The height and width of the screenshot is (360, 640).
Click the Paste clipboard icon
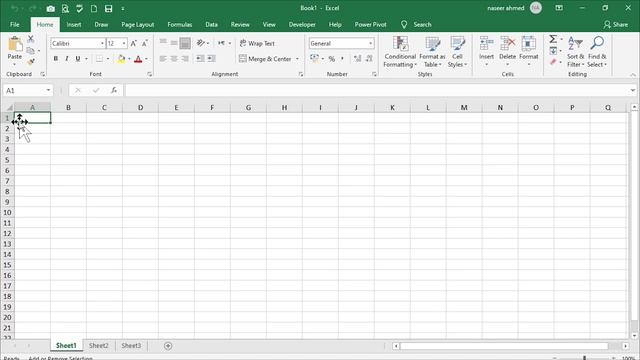[15, 44]
